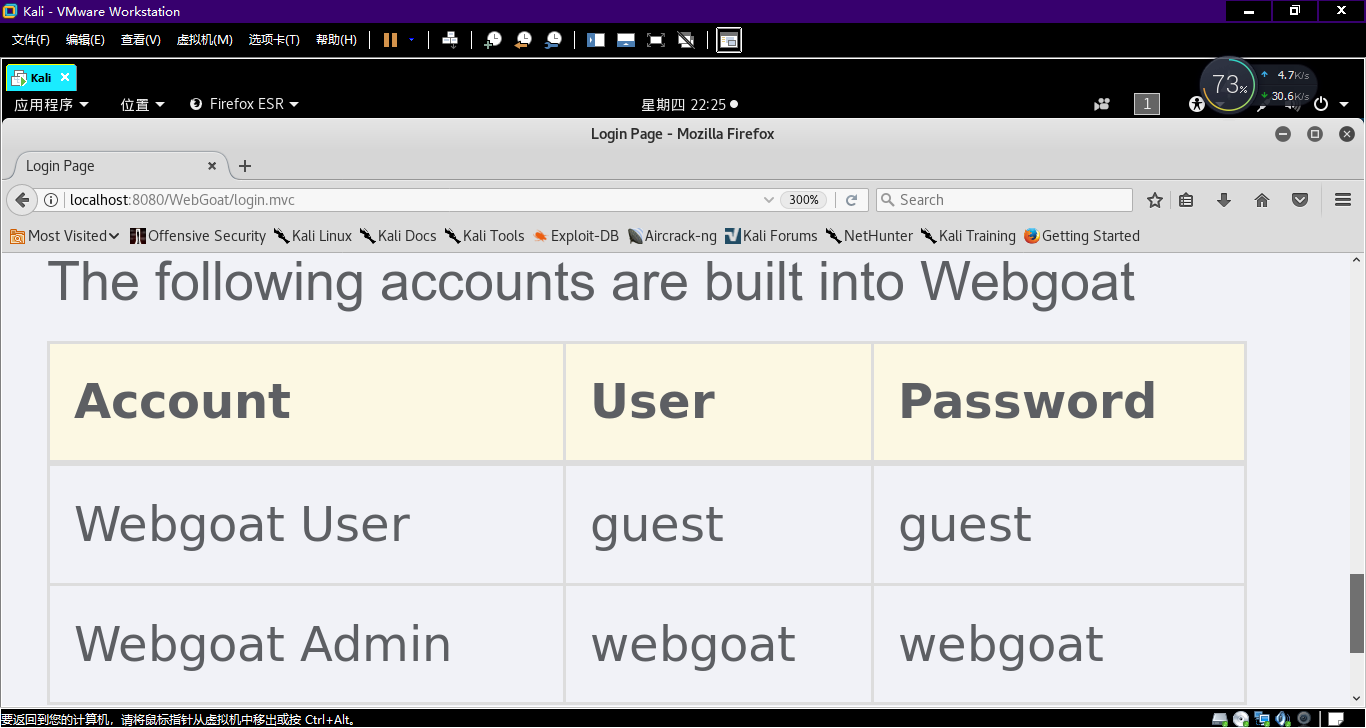Open the accessibility menu icon

pyautogui.click(x=1197, y=104)
